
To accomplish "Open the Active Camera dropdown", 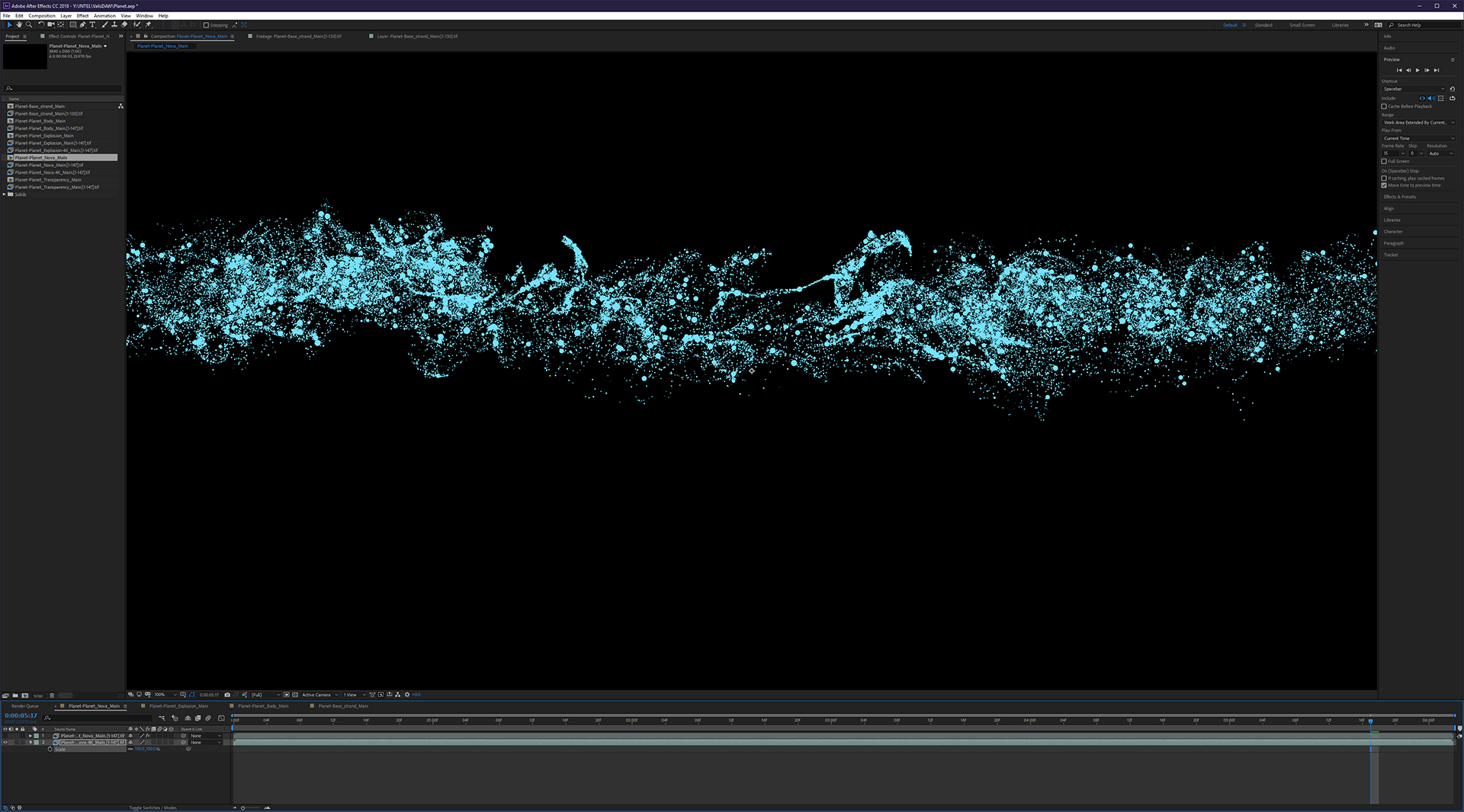I will [319, 695].
